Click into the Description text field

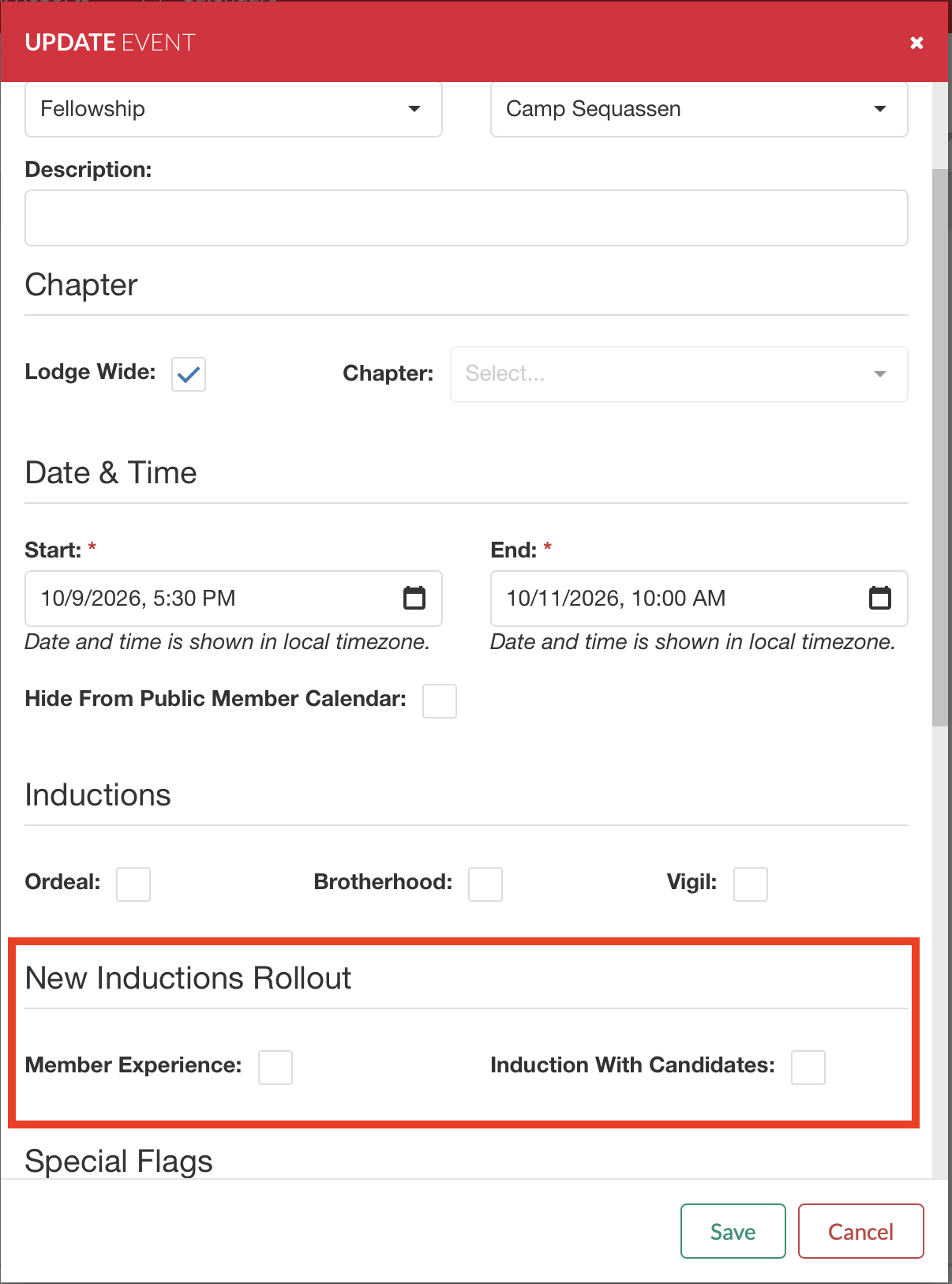point(466,218)
